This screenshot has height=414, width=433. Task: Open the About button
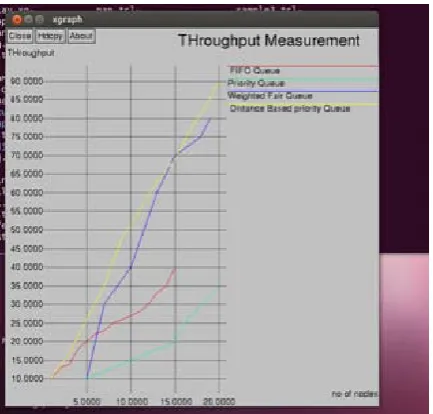point(81,36)
